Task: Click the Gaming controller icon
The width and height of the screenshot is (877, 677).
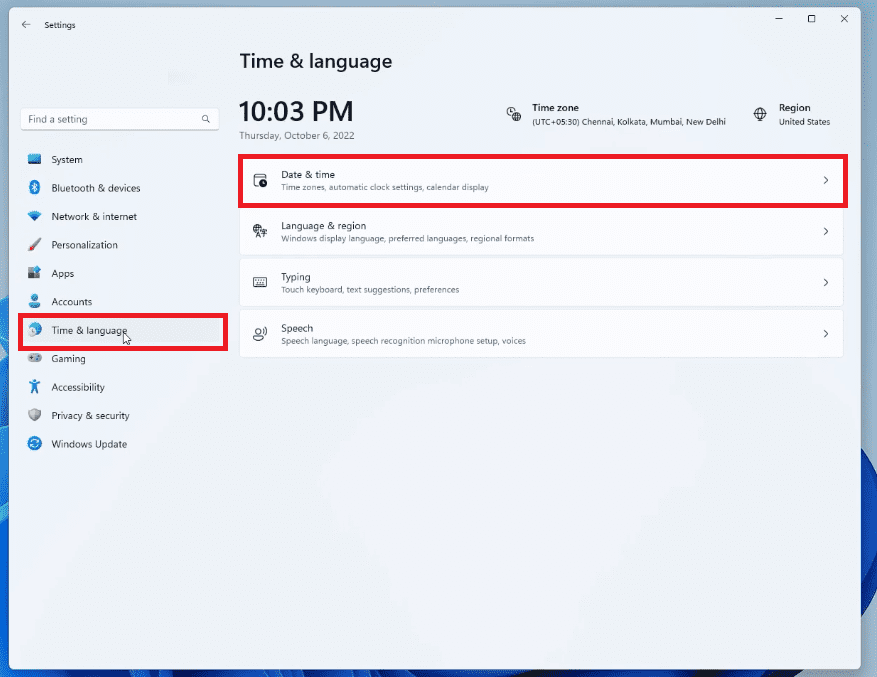Action: pyautogui.click(x=35, y=358)
